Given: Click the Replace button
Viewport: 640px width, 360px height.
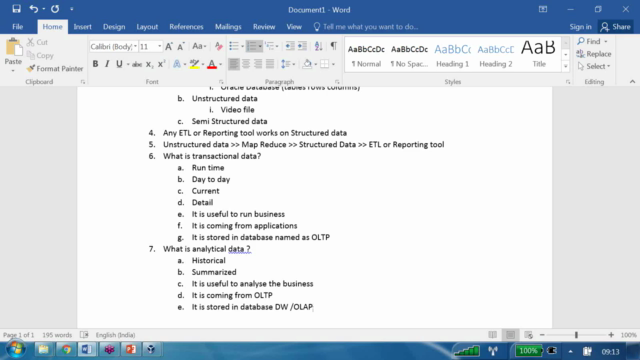Looking at the screenshot, I should [x=594, y=54].
